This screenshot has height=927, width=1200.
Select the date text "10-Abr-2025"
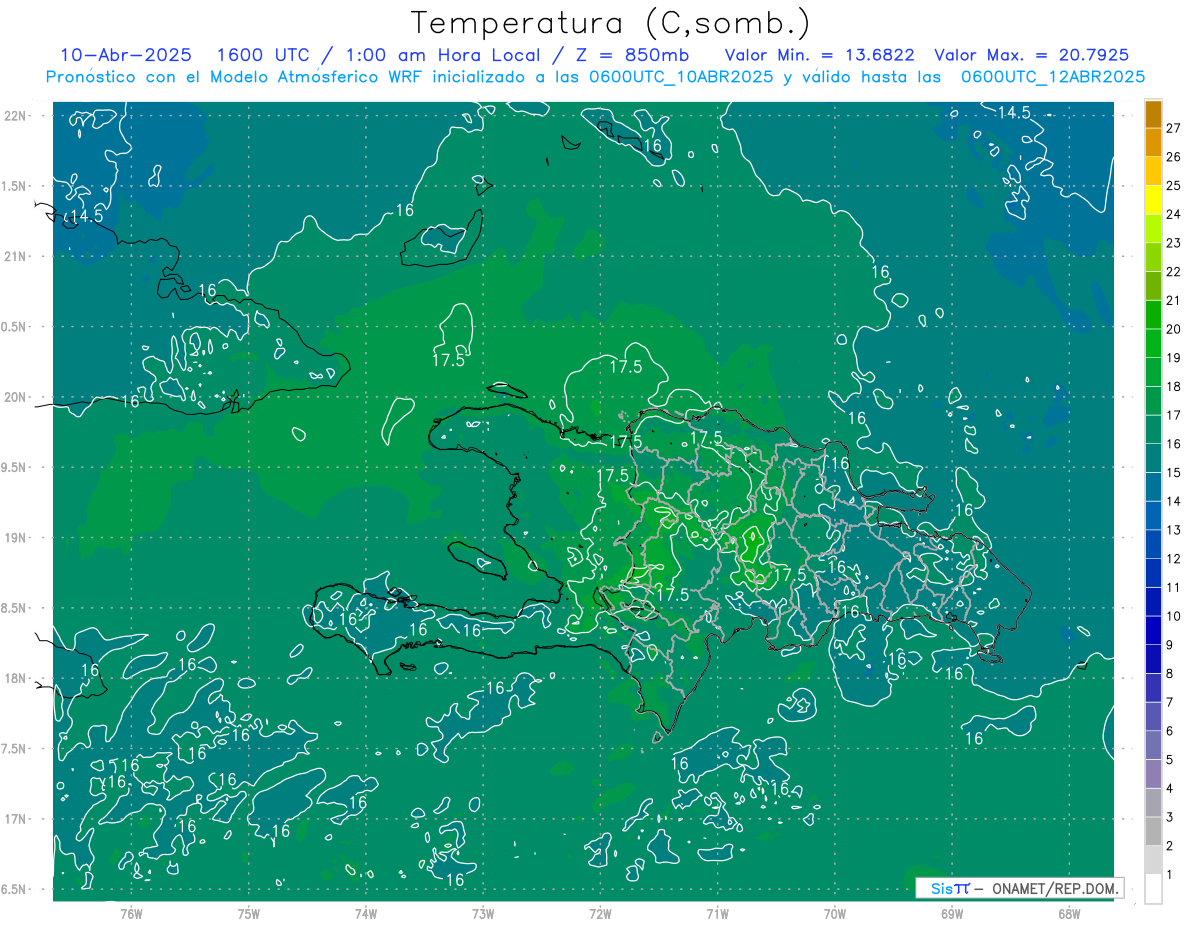(x=127, y=55)
